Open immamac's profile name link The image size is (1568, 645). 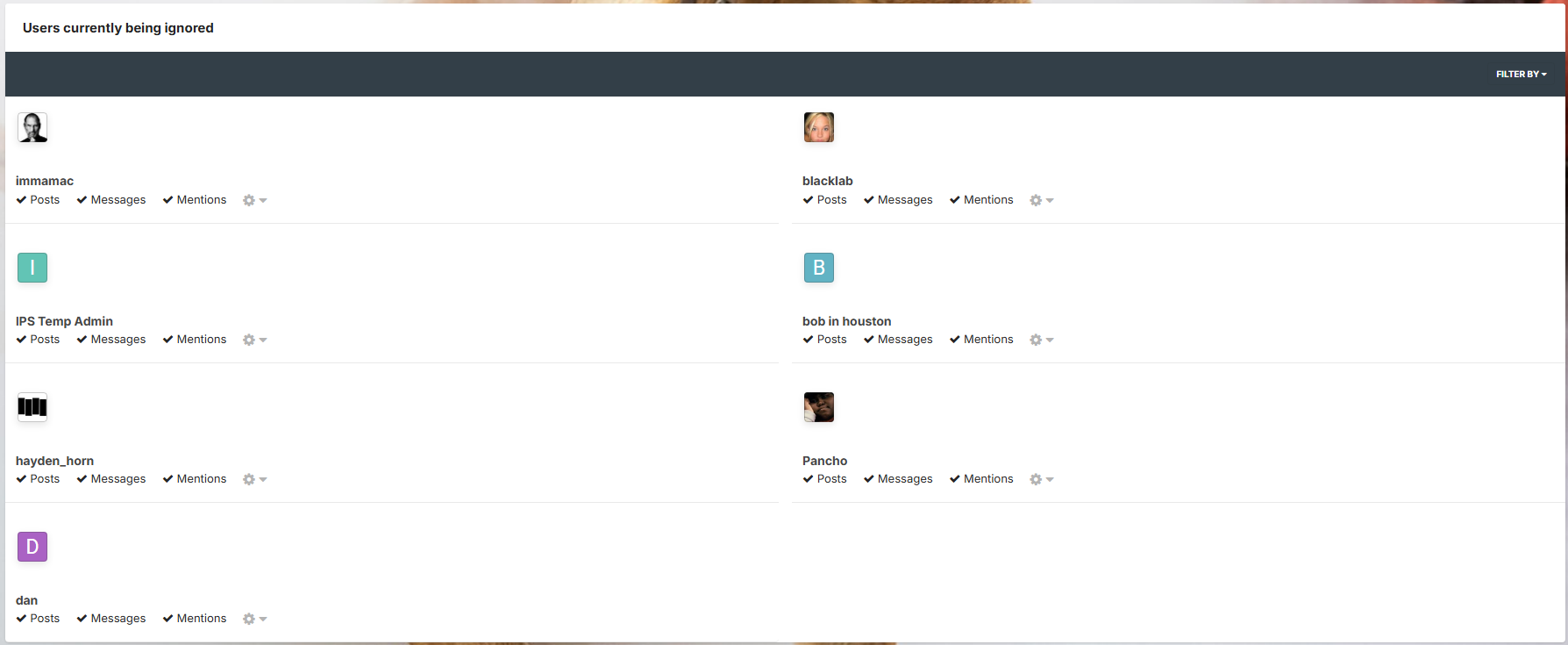pos(45,181)
